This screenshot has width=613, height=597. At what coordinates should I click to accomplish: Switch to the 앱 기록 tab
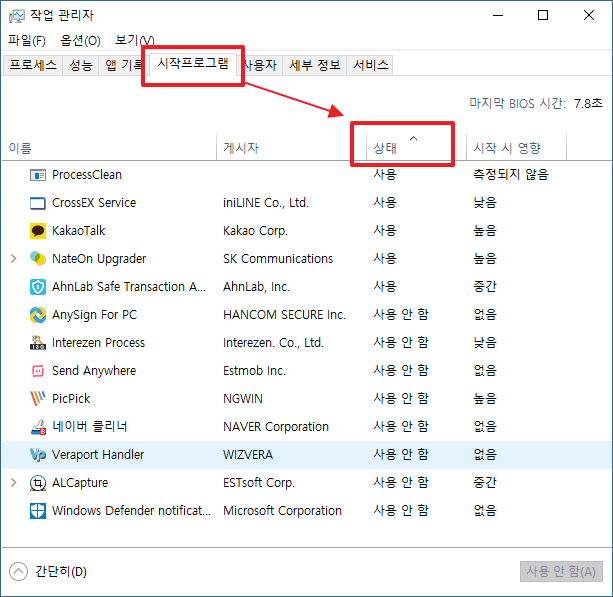tap(122, 65)
